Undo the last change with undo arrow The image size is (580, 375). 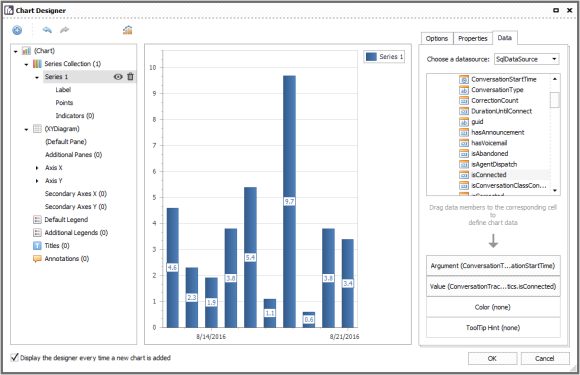pos(47,30)
